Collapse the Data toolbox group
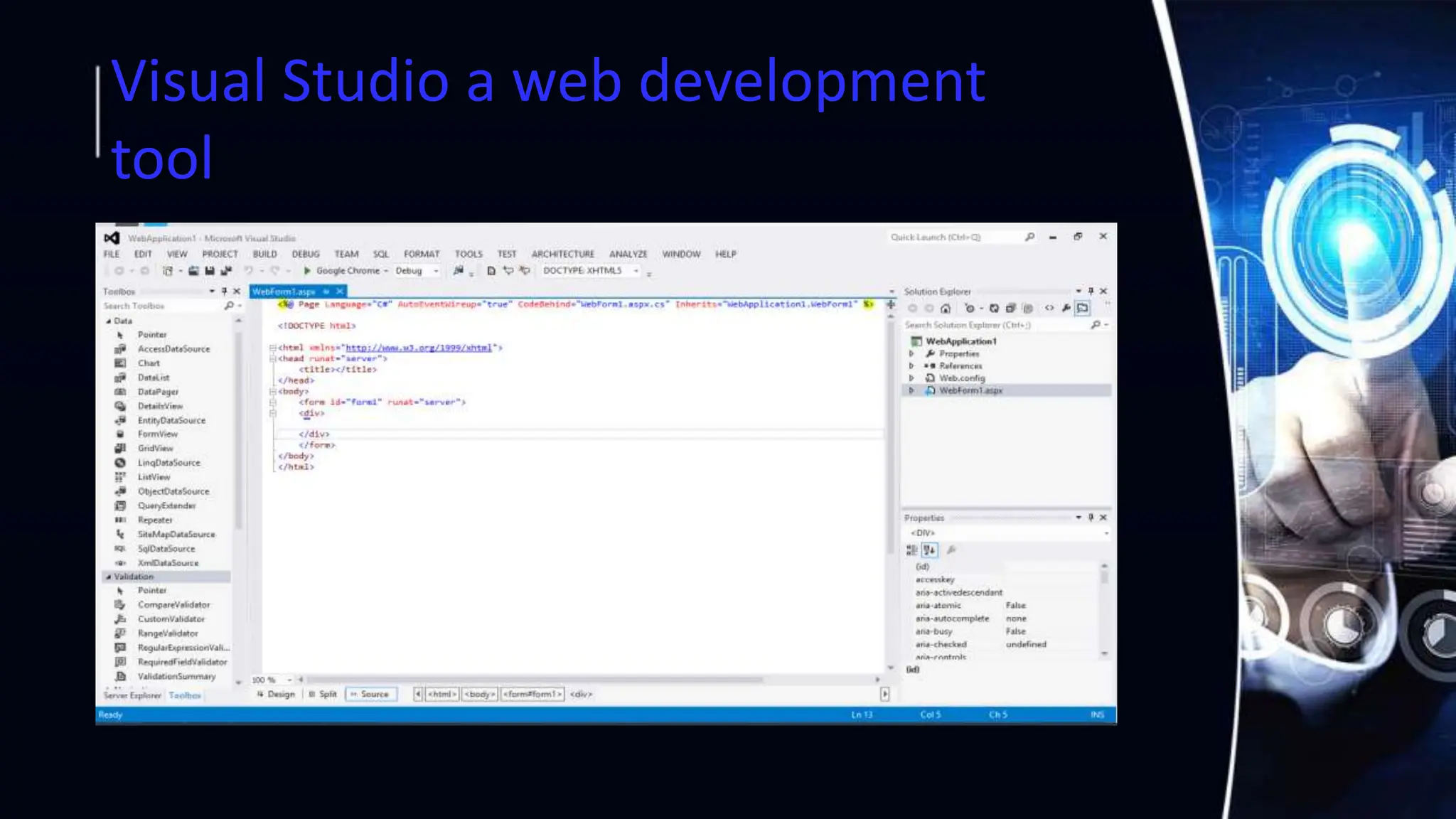1456x819 pixels. 109,321
